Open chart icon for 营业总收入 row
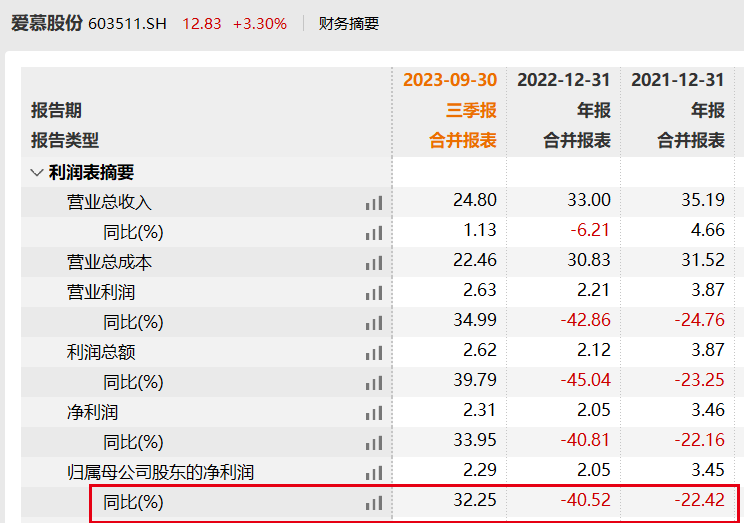 (374, 203)
